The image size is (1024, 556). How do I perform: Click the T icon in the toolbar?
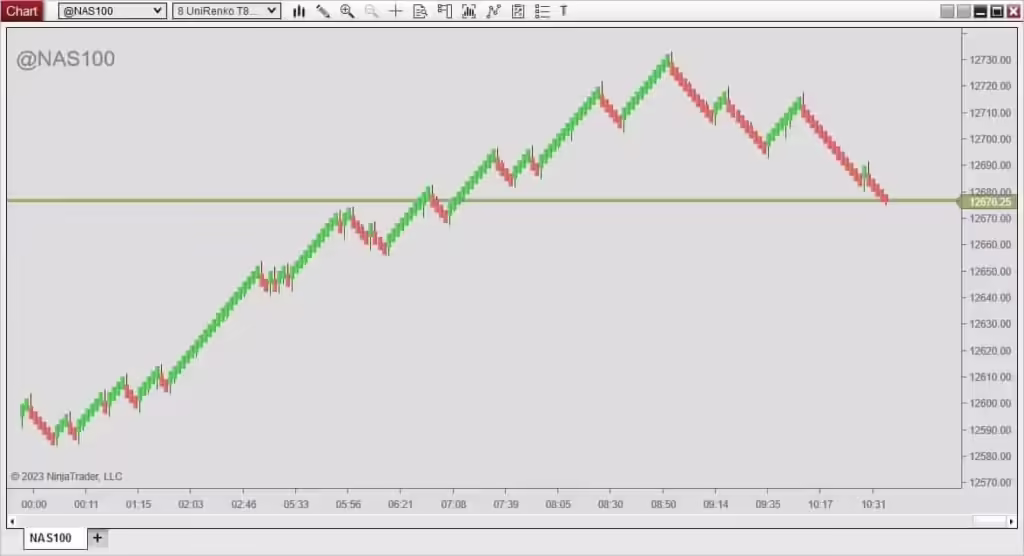(563, 11)
